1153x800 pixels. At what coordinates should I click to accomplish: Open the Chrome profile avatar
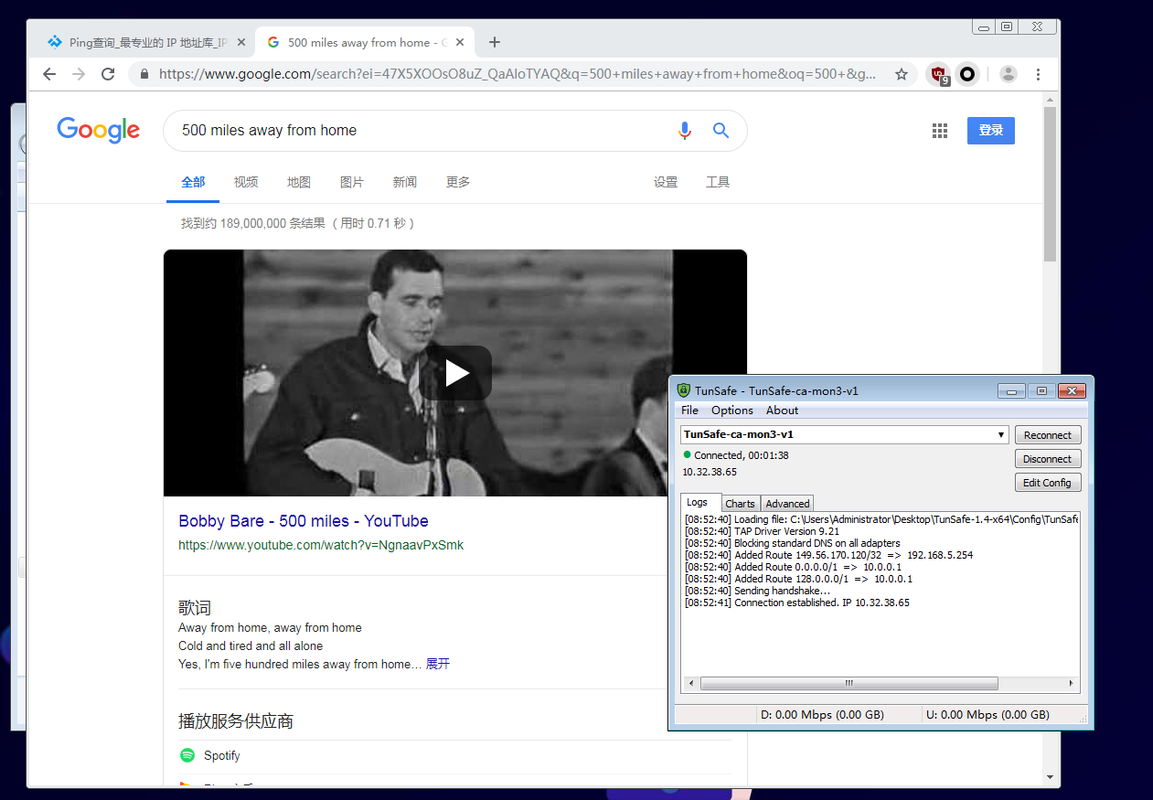[x=1008, y=74]
